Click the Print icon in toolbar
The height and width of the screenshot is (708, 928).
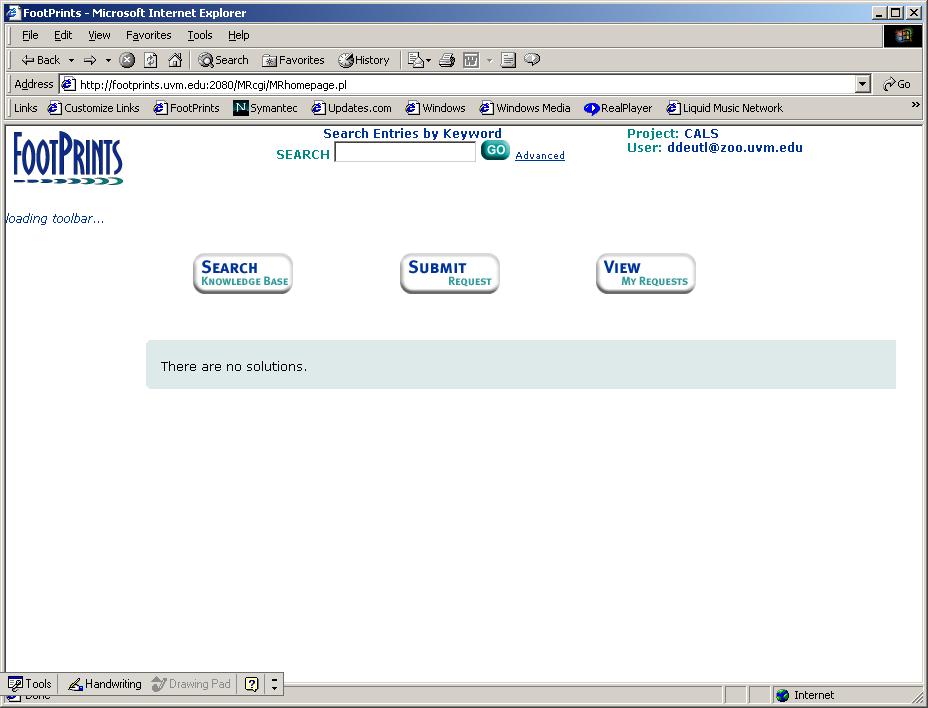447,60
